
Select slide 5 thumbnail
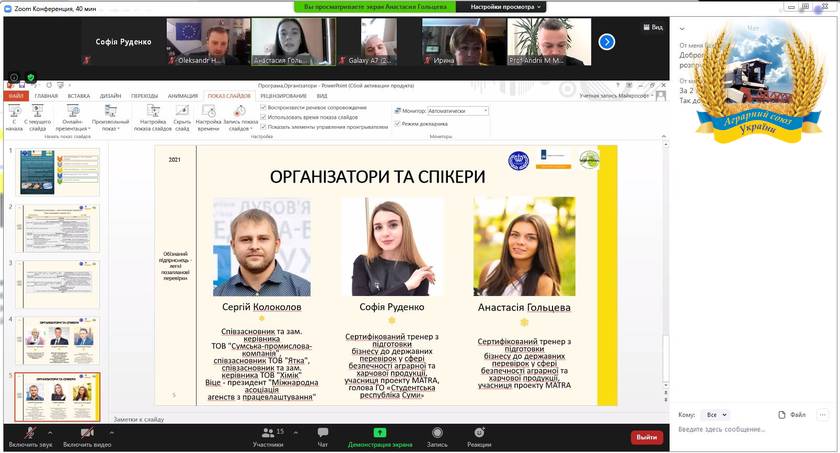pos(57,397)
